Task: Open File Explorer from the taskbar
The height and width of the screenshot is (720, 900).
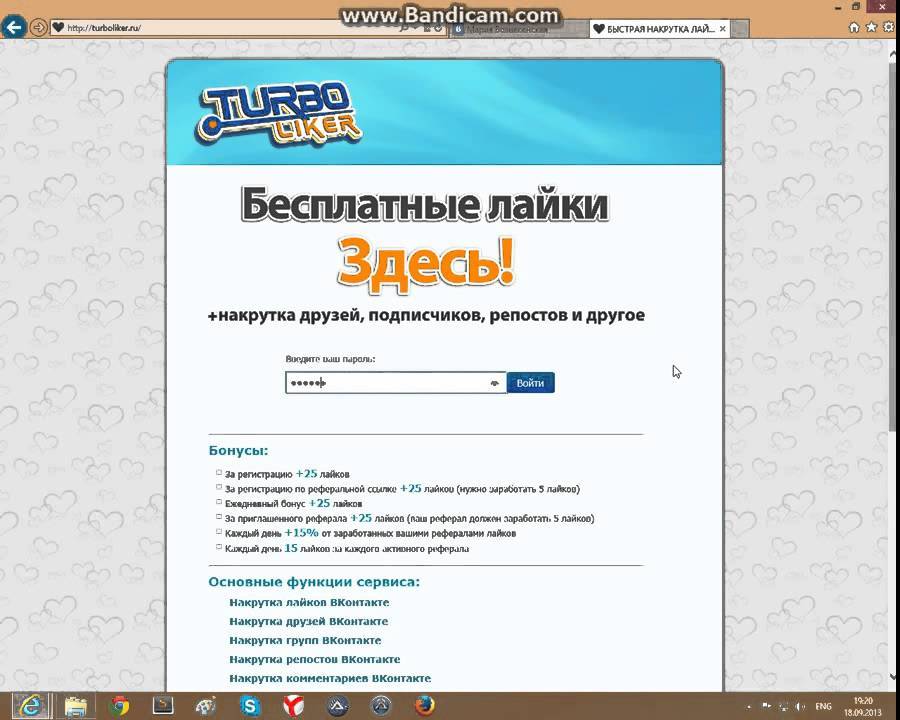Action: pos(76,706)
